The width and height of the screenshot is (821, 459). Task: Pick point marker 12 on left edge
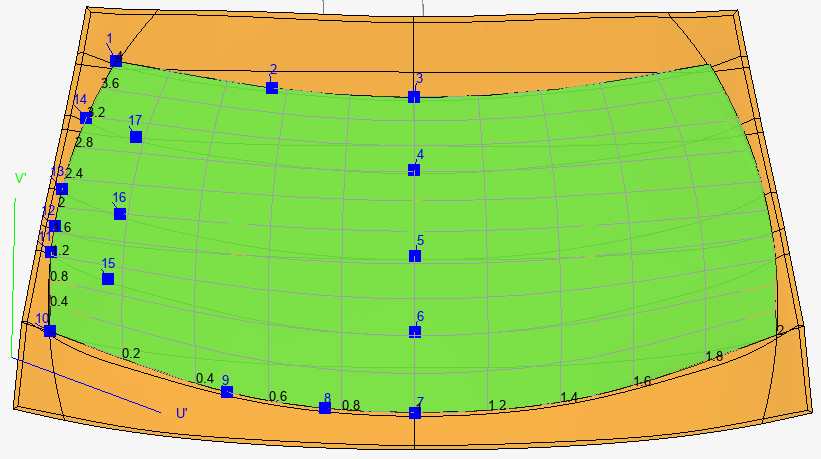click(55, 226)
